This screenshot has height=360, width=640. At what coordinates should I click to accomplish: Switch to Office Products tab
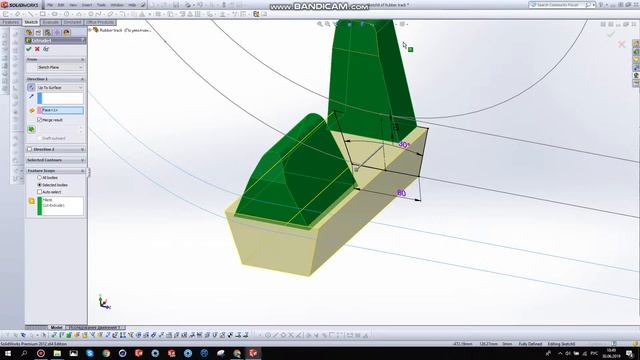click(100, 22)
